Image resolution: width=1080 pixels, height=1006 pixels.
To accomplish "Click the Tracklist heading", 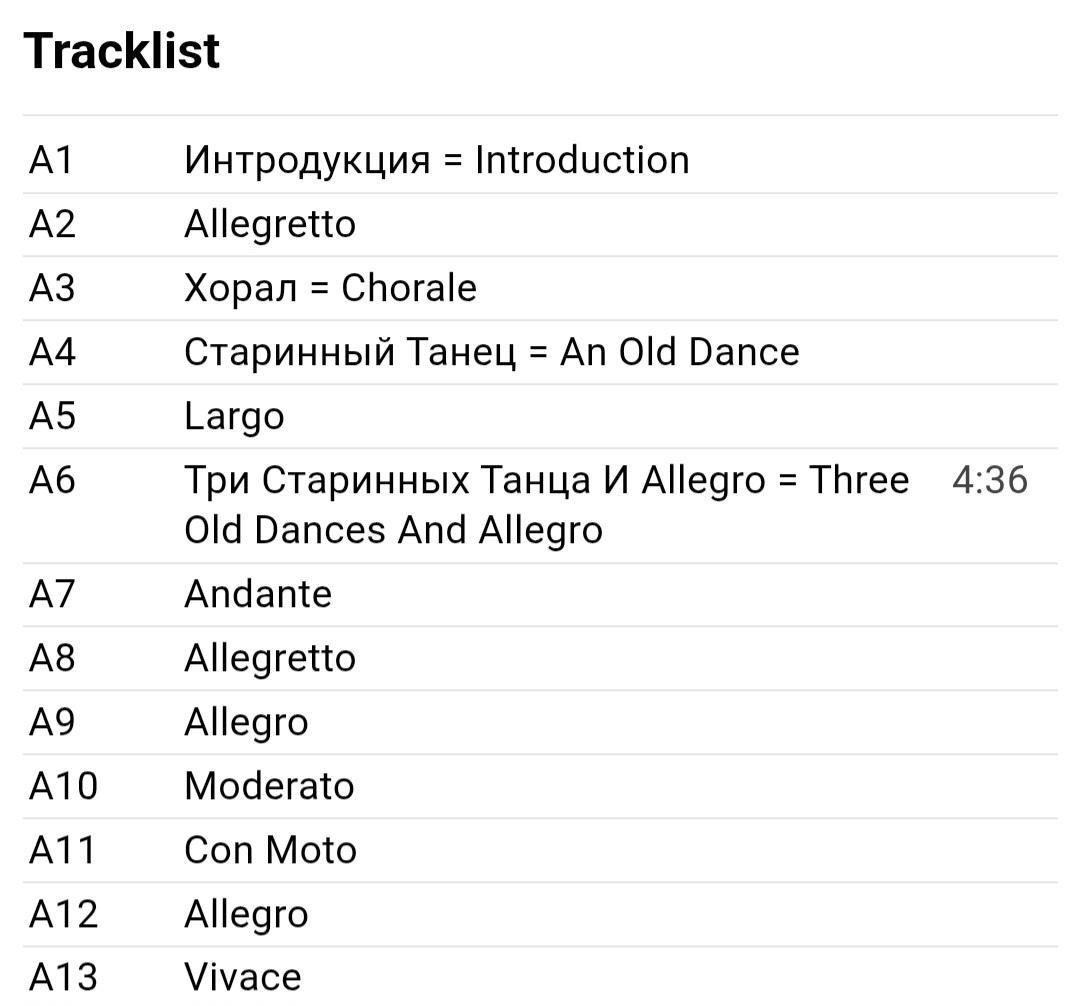I will (x=122, y=51).
